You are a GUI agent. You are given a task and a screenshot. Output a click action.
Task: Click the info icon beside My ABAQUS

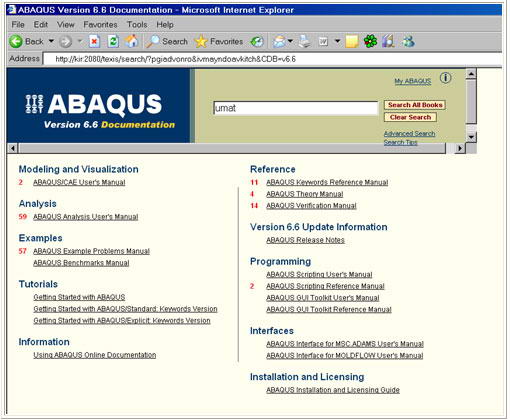click(x=446, y=78)
